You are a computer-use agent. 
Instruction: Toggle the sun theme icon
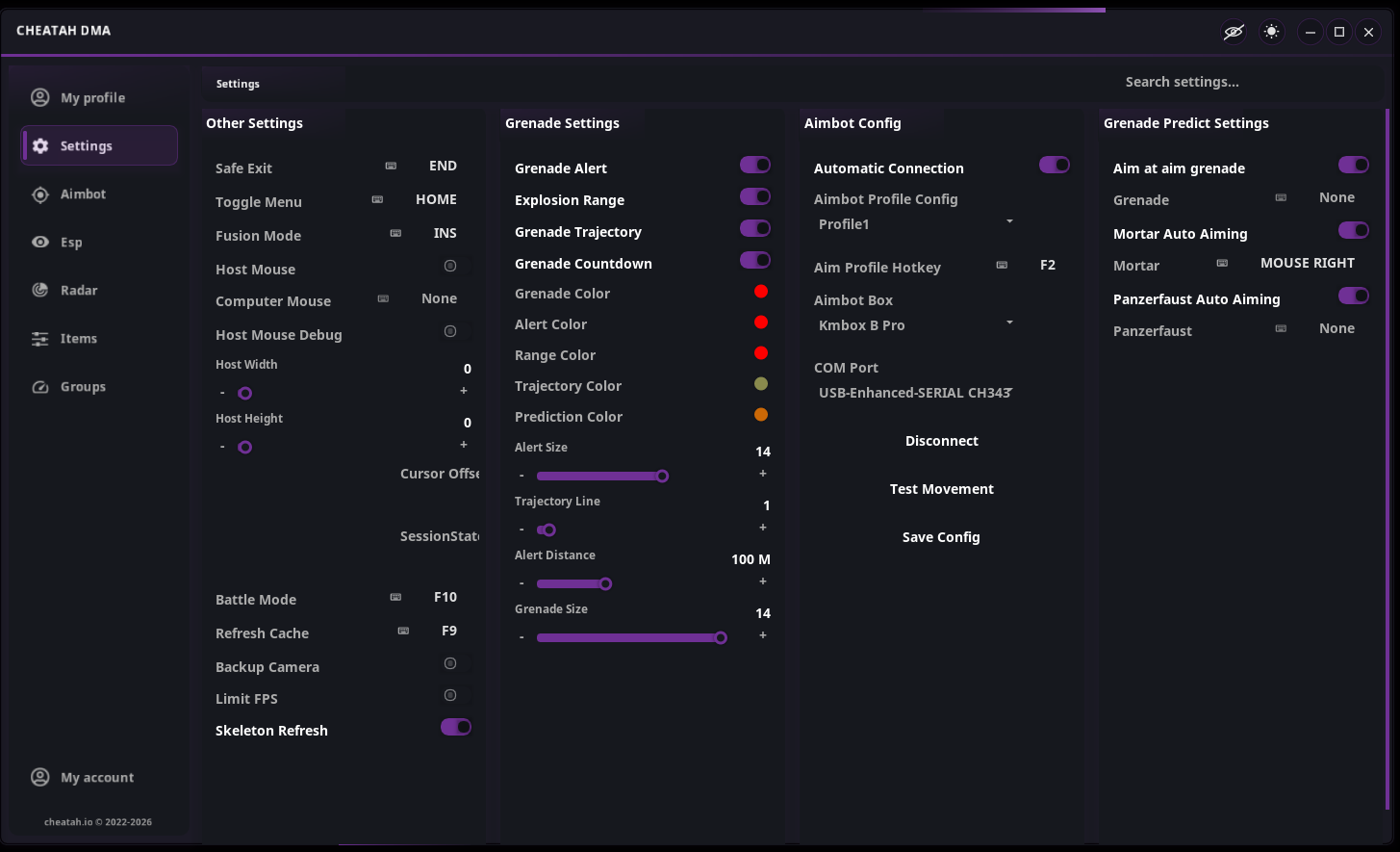coord(1272,32)
